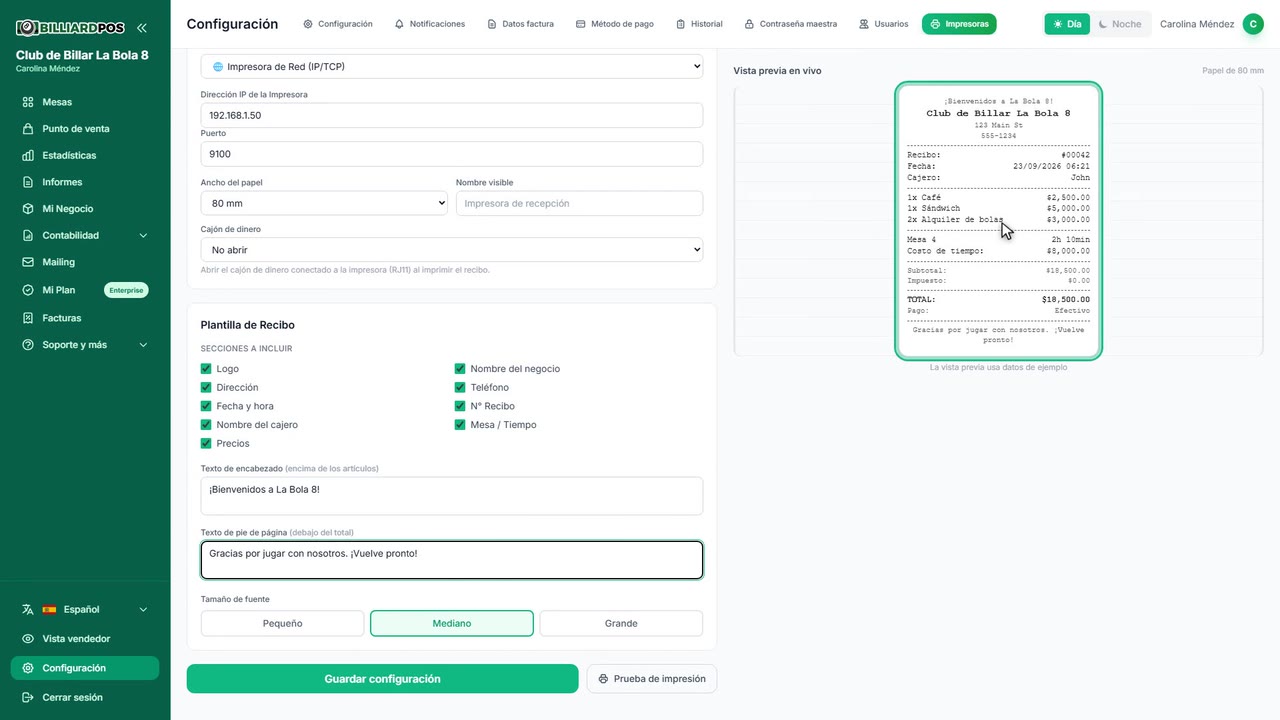Click the Spanish flag icon

(49, 609)
